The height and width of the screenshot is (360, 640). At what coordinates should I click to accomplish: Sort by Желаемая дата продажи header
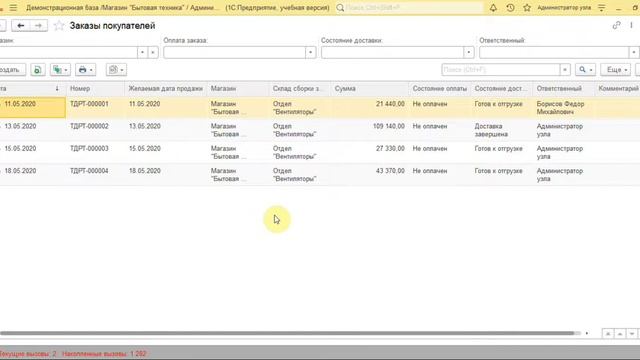[x=166, y=89]
